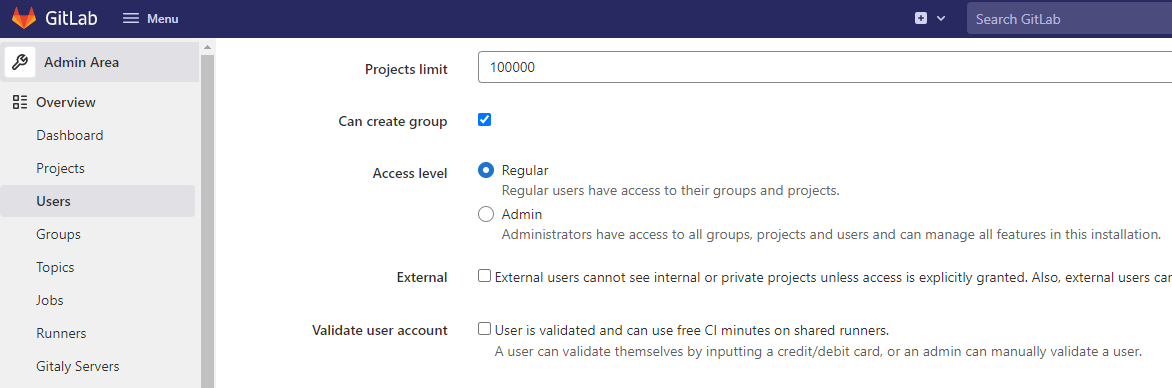Go to Dashboard in sidebar

pos(70,135)
